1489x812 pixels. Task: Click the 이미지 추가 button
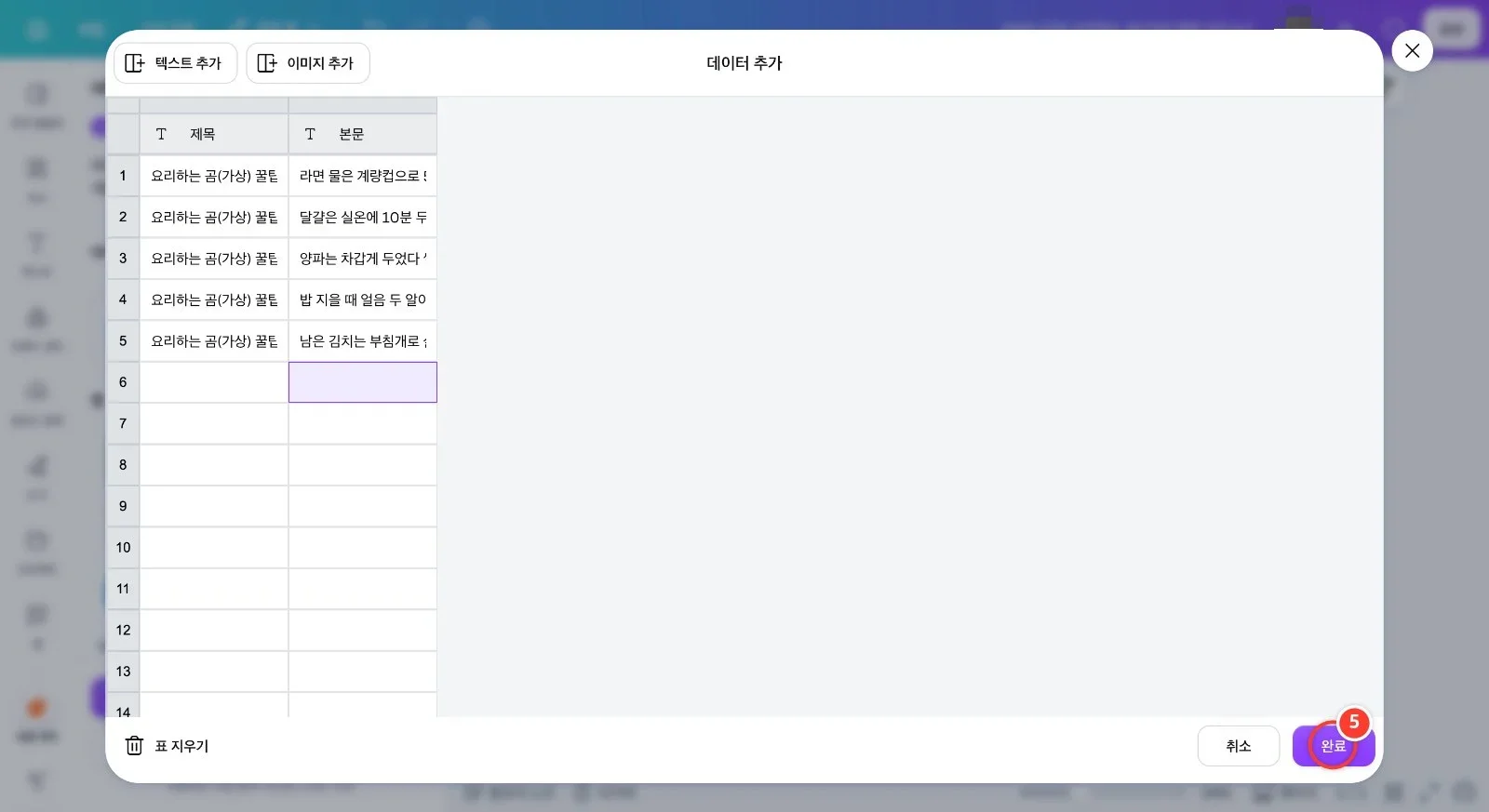[308, 63]
